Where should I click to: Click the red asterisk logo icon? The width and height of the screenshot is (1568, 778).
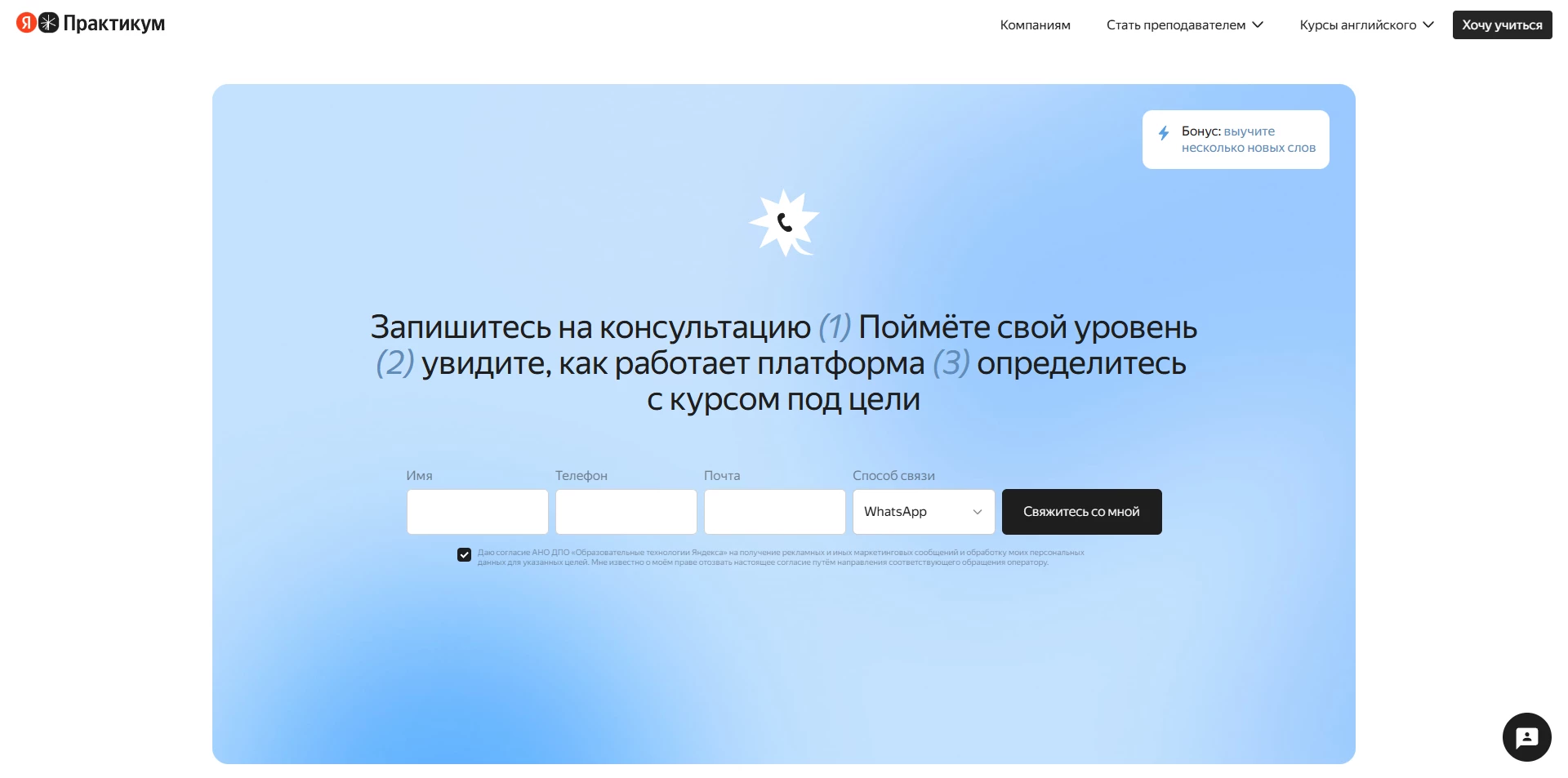point(49,24)
